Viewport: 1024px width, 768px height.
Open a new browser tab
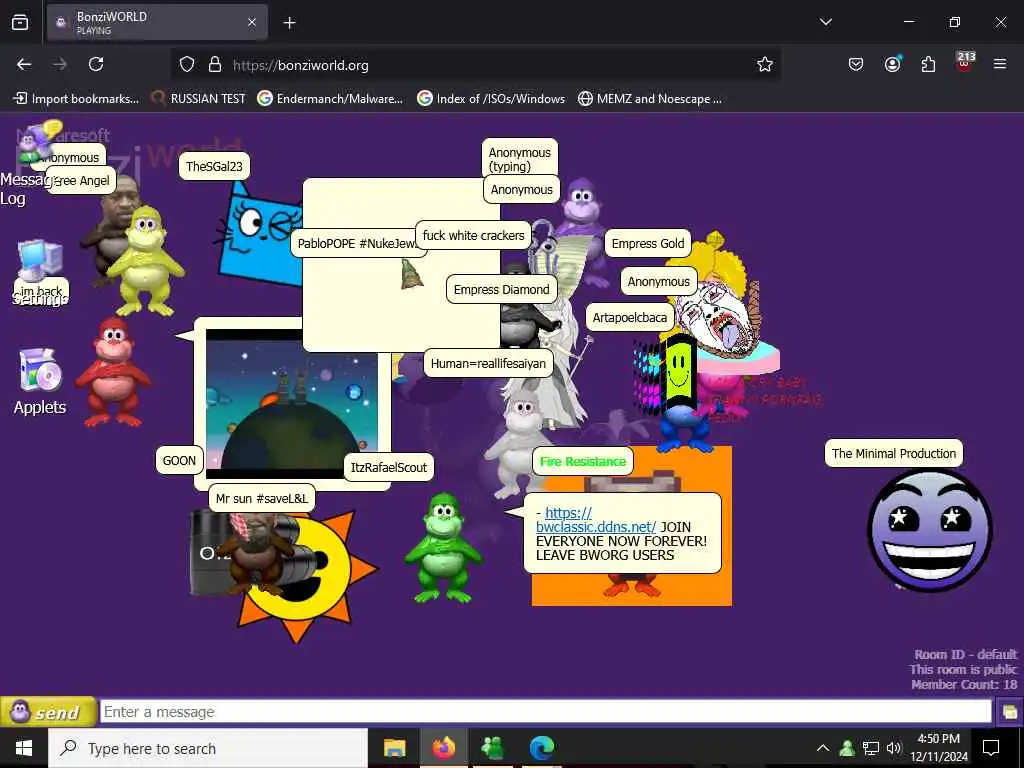point(289,23)
